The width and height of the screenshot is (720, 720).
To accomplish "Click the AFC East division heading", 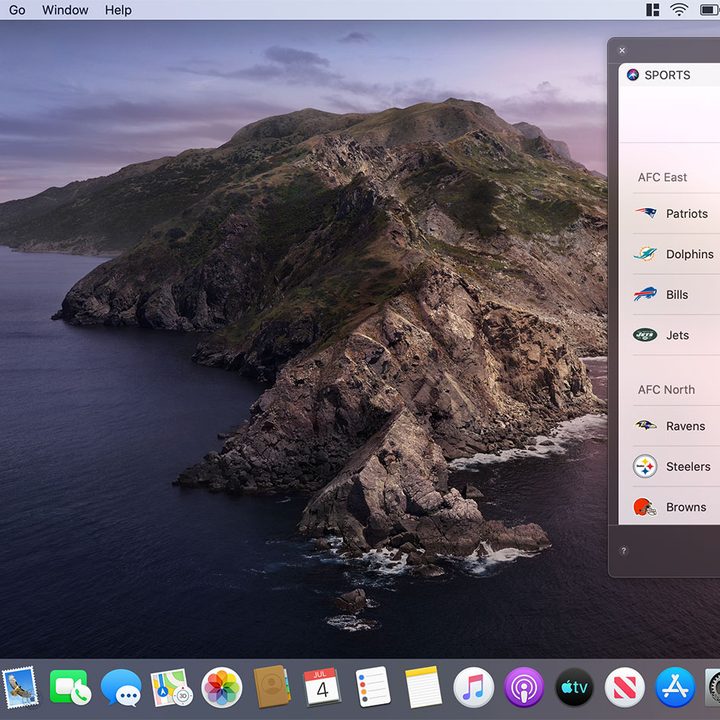I will (662, 177).
